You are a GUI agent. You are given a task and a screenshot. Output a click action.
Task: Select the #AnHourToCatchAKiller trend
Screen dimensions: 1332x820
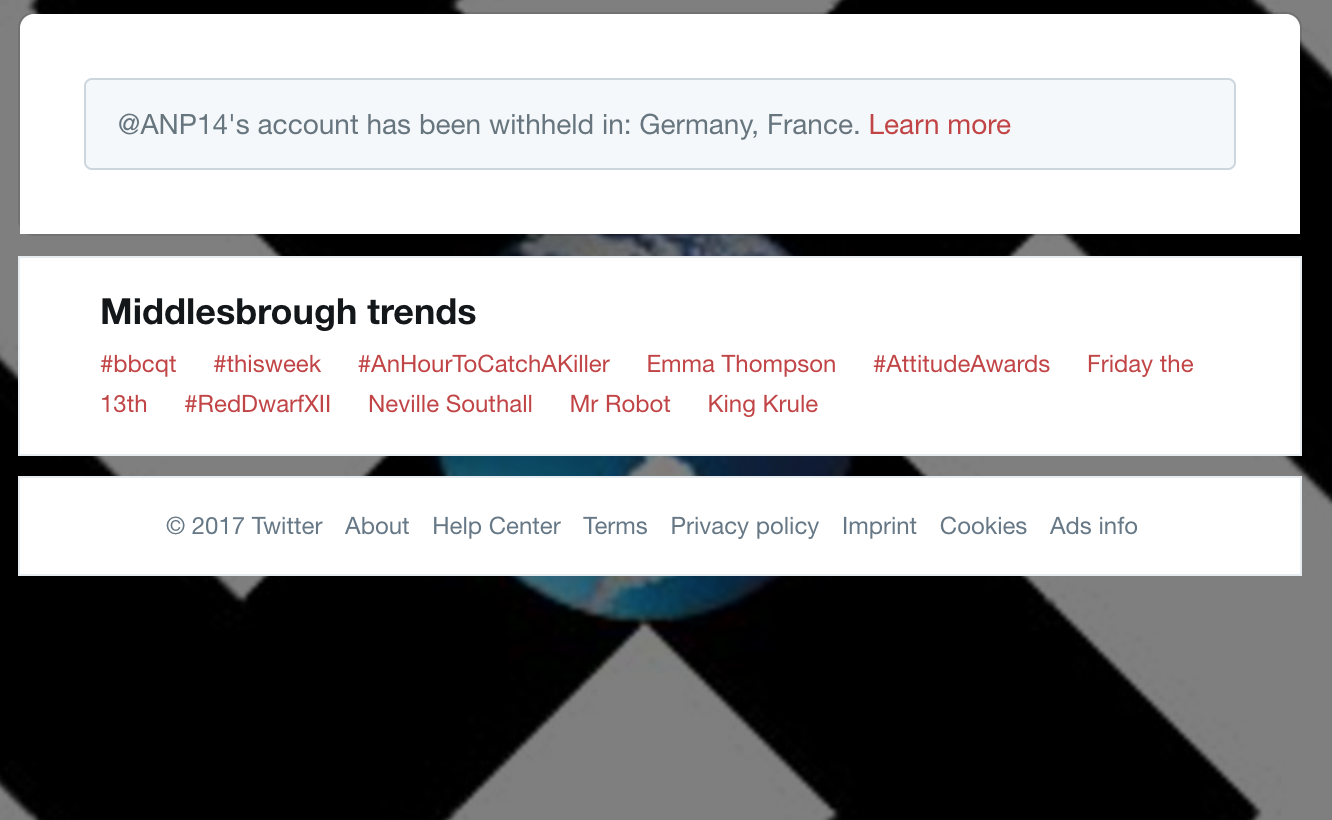point(483,364)
